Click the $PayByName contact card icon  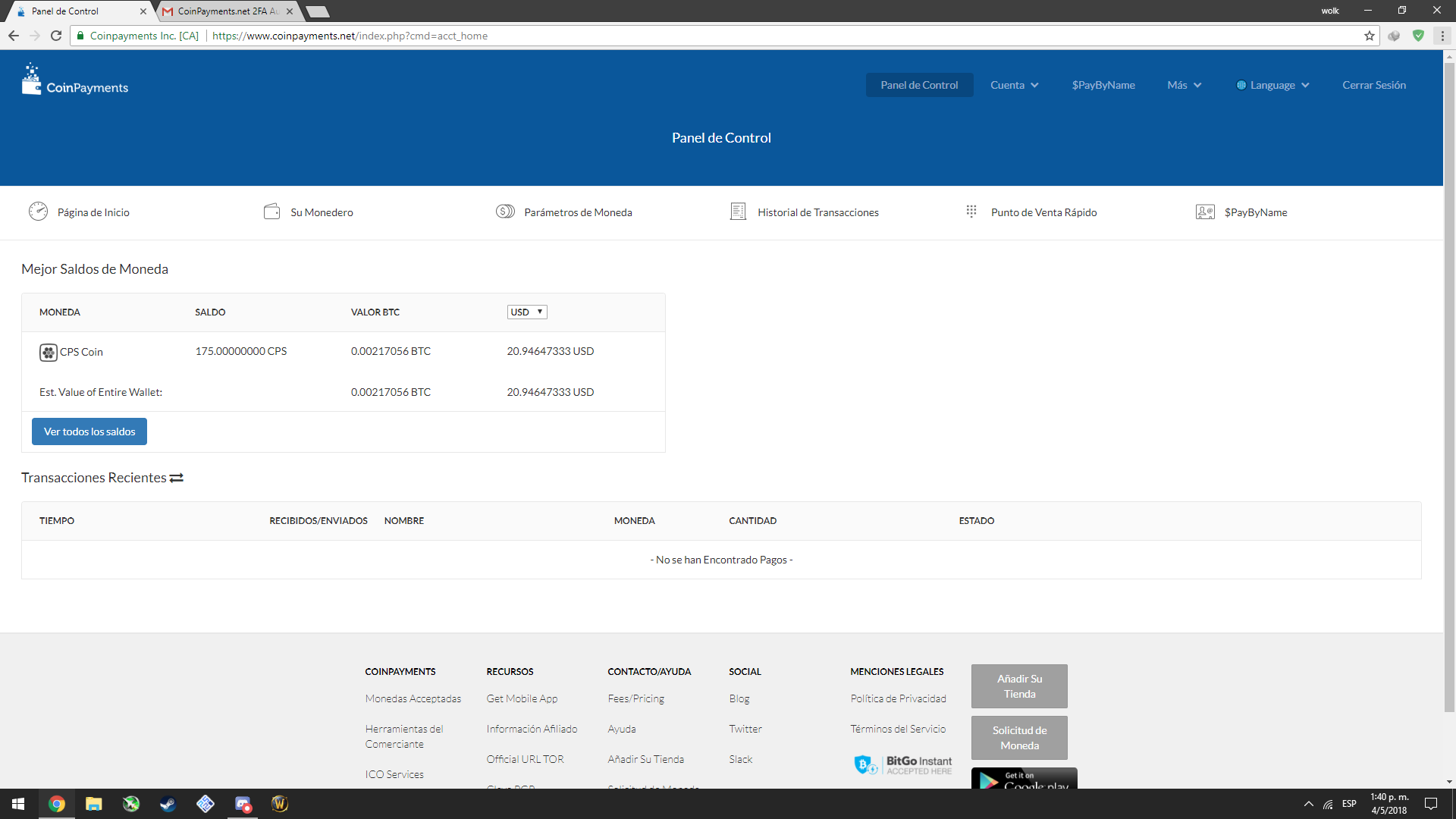(1205, 212)
